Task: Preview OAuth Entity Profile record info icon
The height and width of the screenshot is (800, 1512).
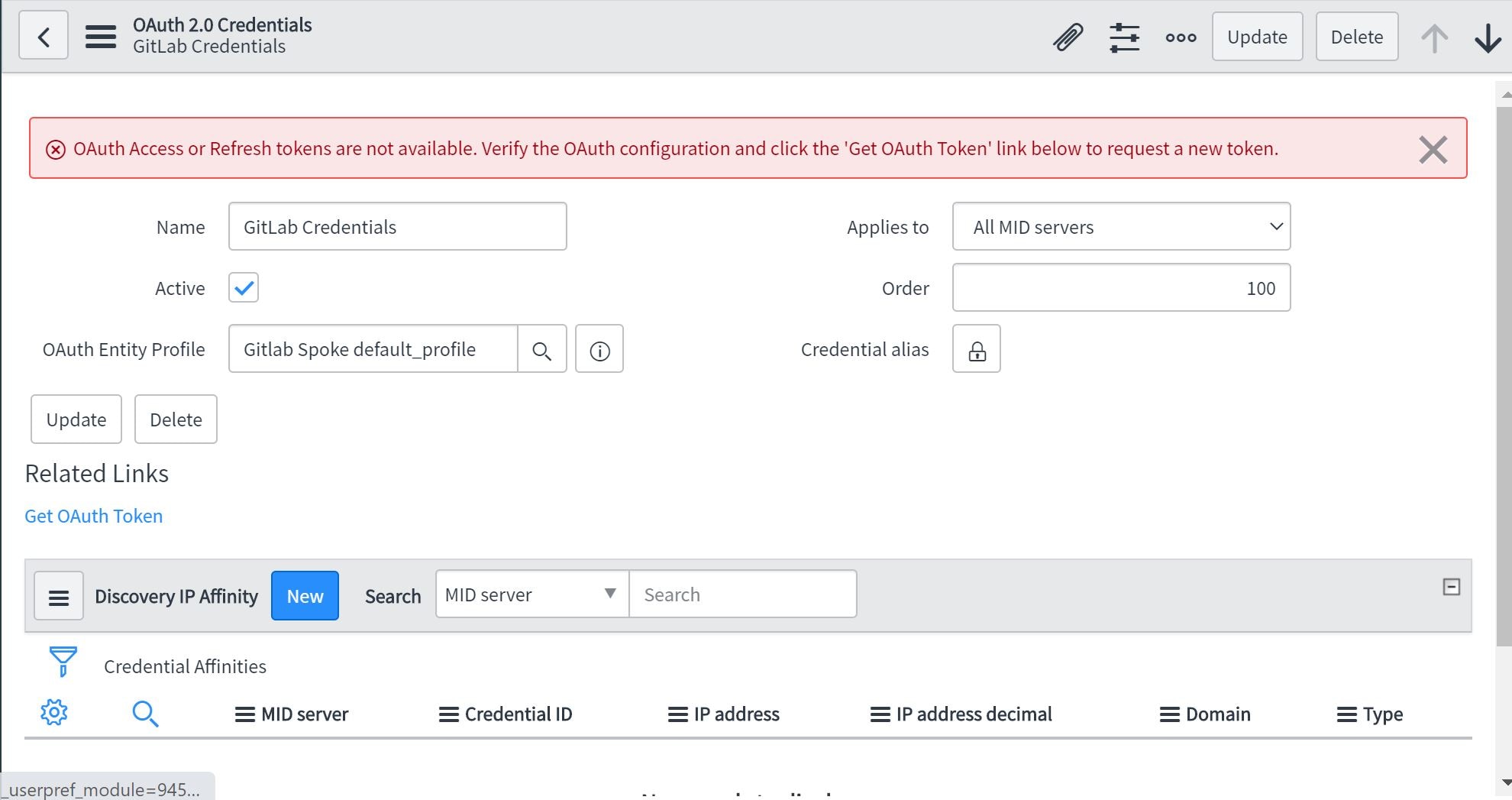Action: click(599, 349)
